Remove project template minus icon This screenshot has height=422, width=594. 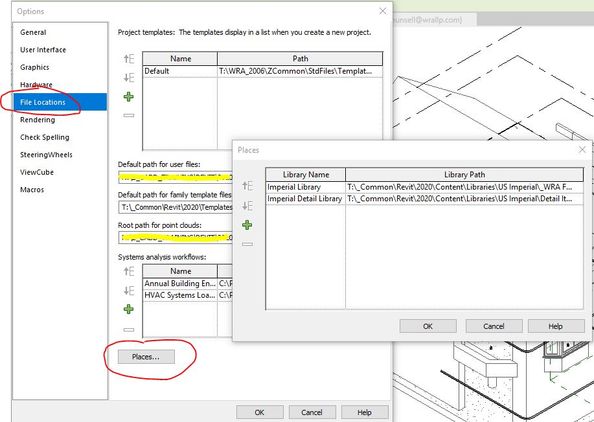click(129, 115)
